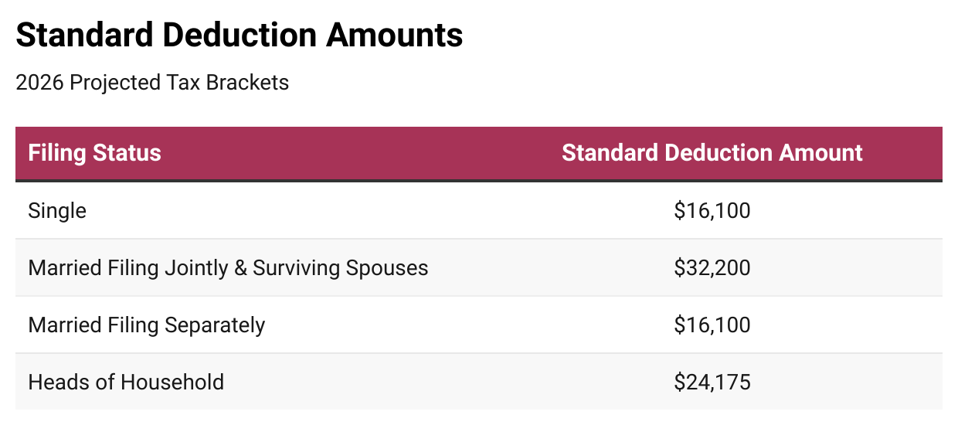Click the $16,100 amount in the Single row
The height and width of the screenshot is (428, 958).
tap(711, 211)
